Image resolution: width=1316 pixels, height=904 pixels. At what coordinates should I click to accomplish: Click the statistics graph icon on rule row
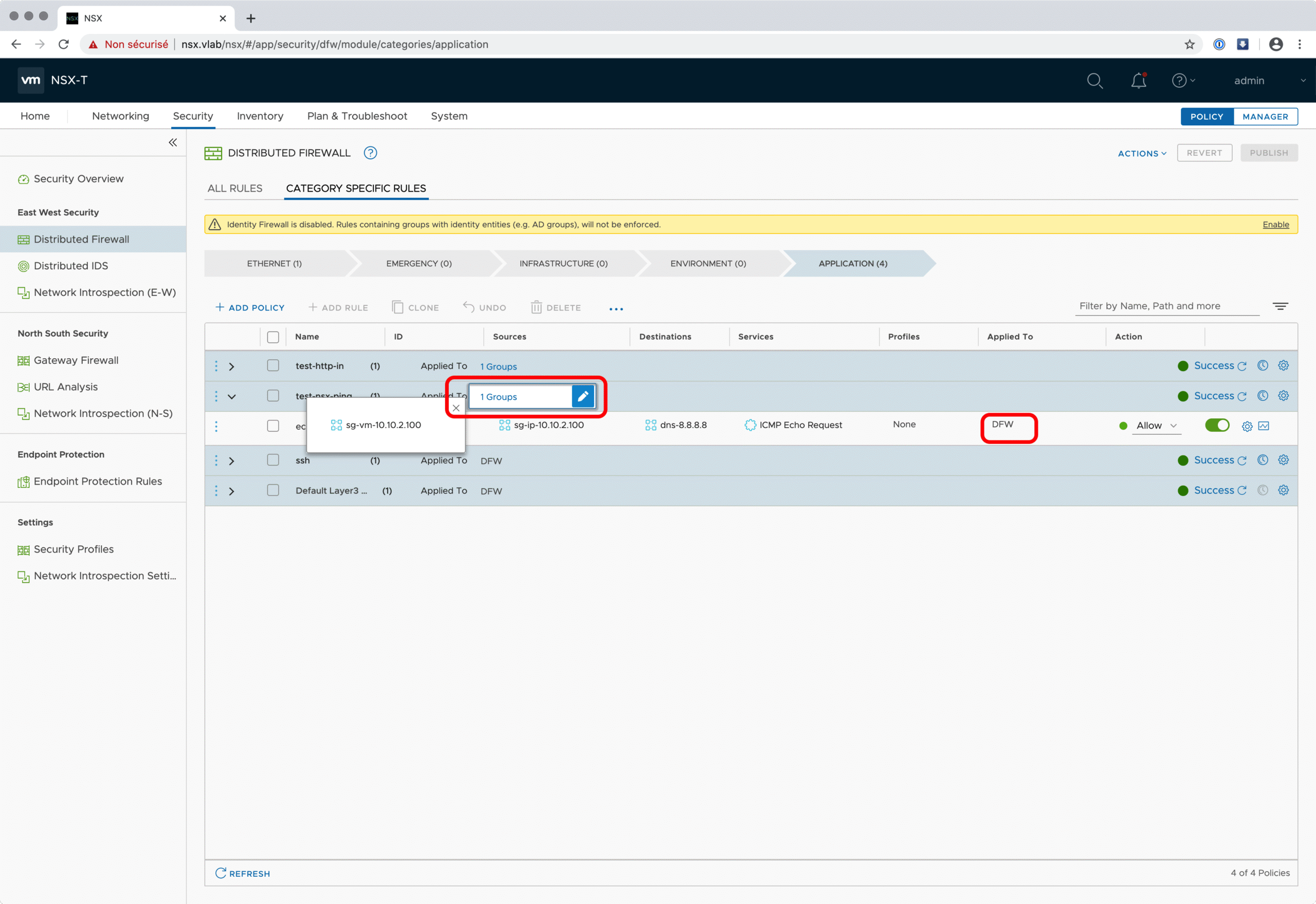pos(1264,426)
